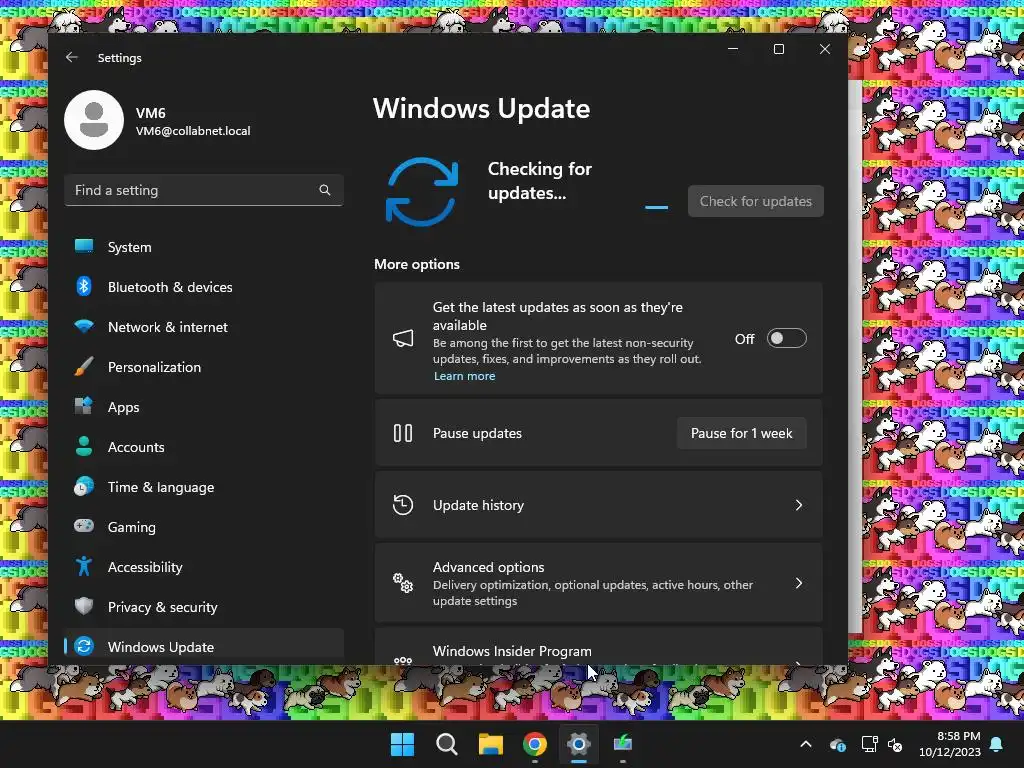Click the cloud status icon in system tray
The height and width of the screenshot is (768, 1024).
pyautogui.click(x=838, y=744)
